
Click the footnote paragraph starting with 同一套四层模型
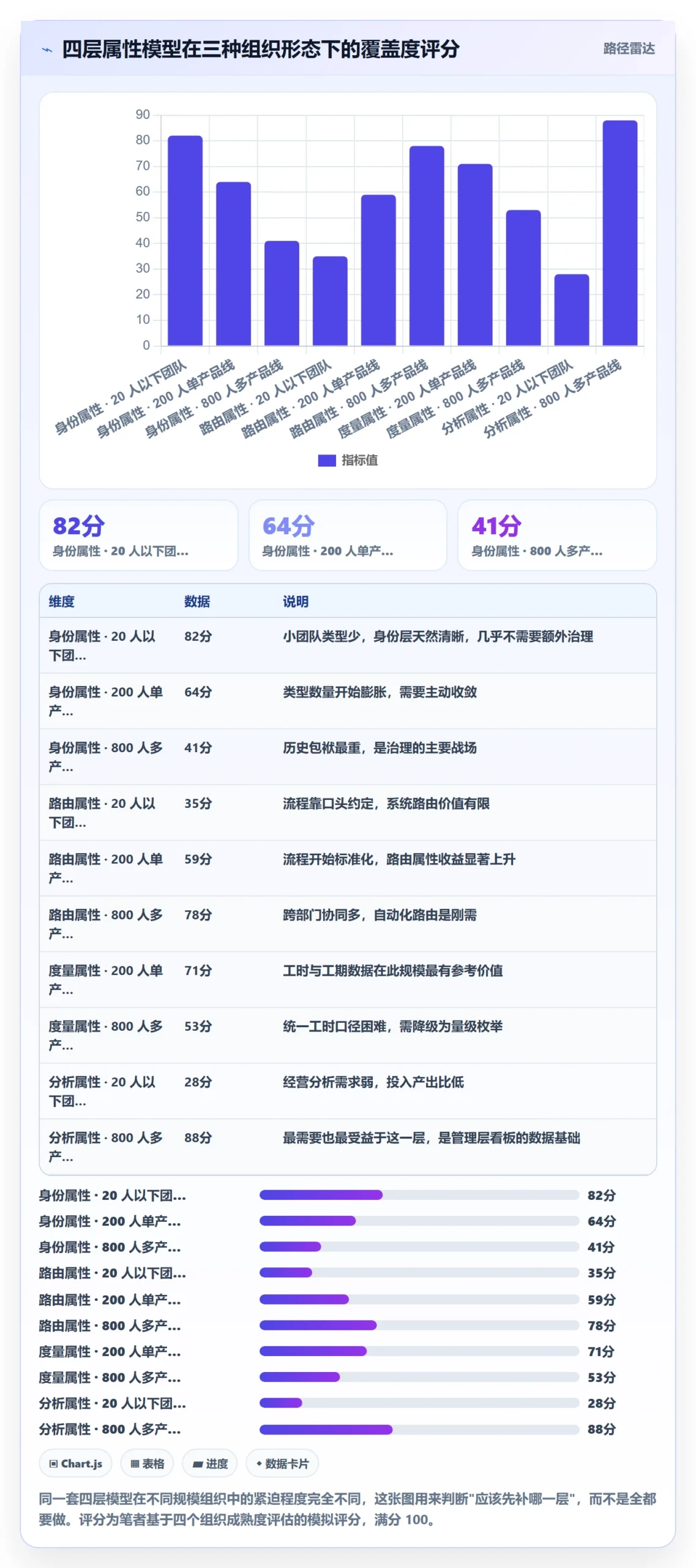(347, 1509)
